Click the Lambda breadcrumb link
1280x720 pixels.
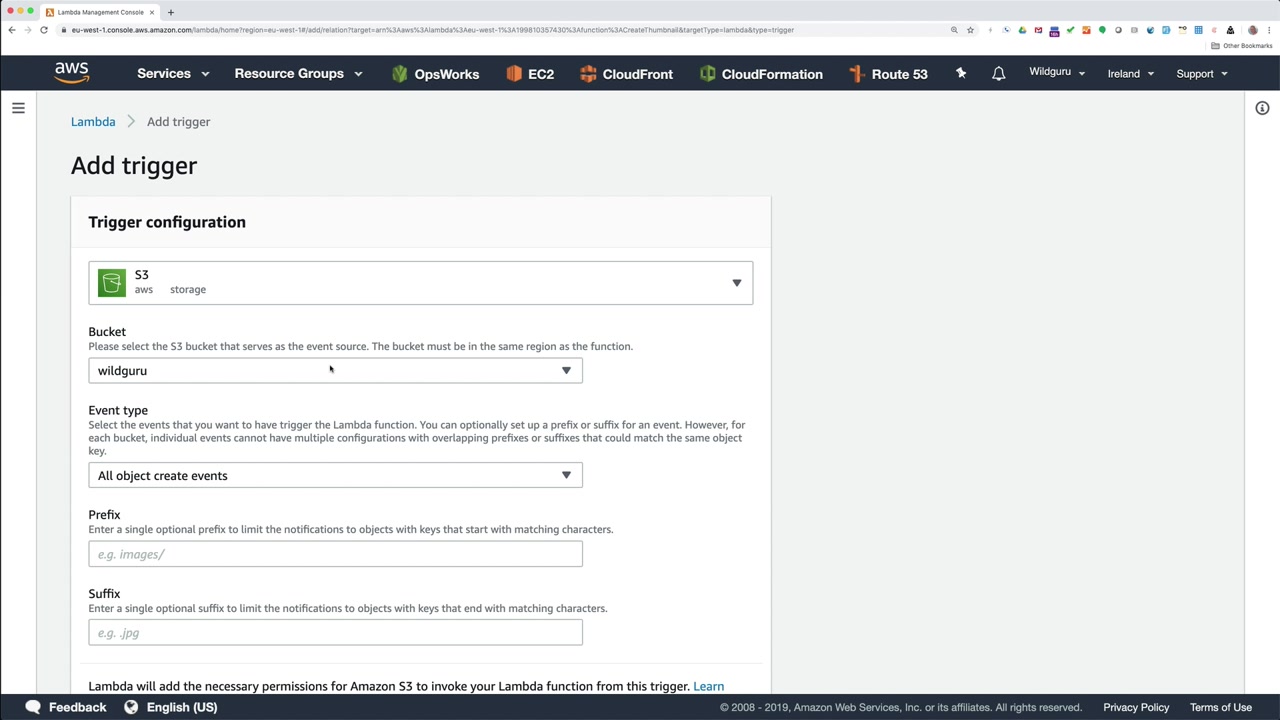click(x=93, y=122)
